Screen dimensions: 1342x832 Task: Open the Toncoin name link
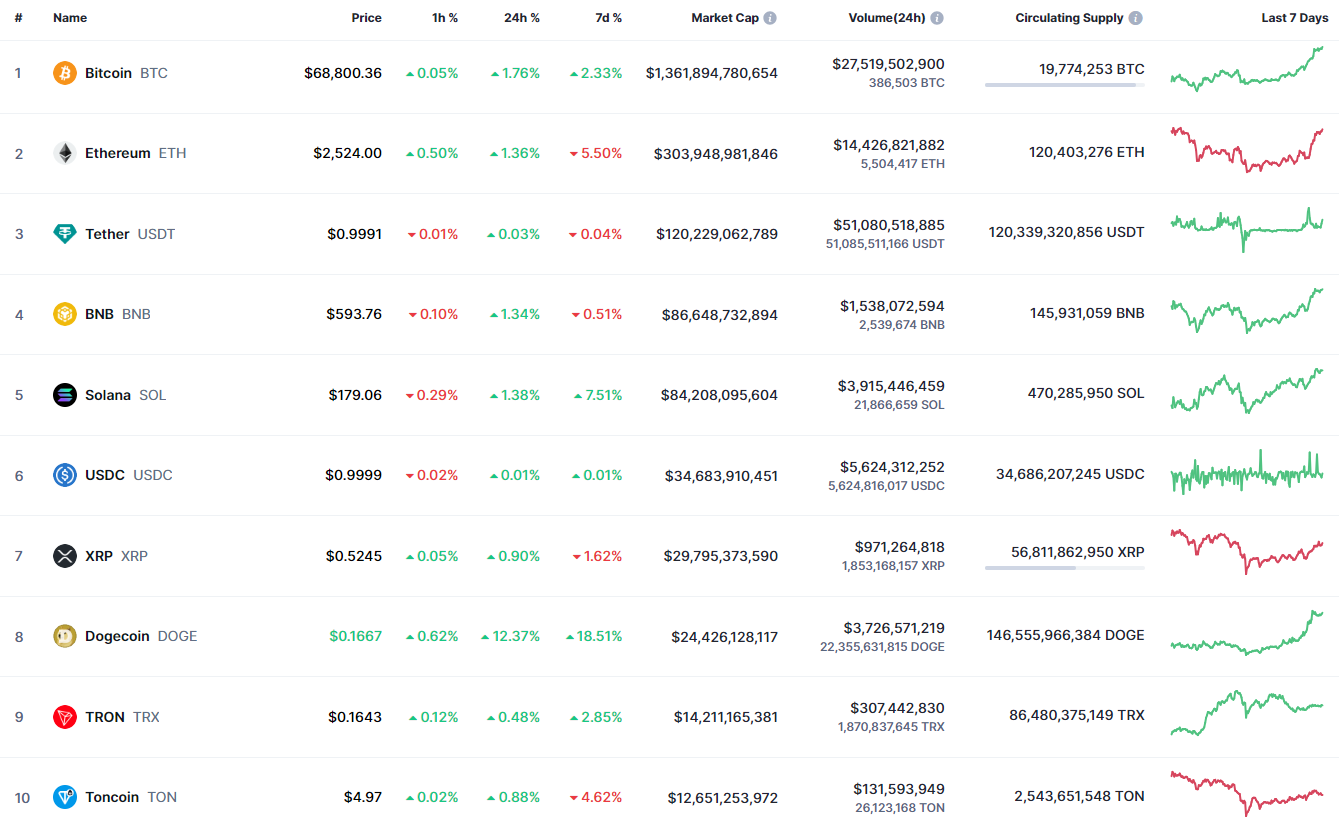tap(112, 797)
